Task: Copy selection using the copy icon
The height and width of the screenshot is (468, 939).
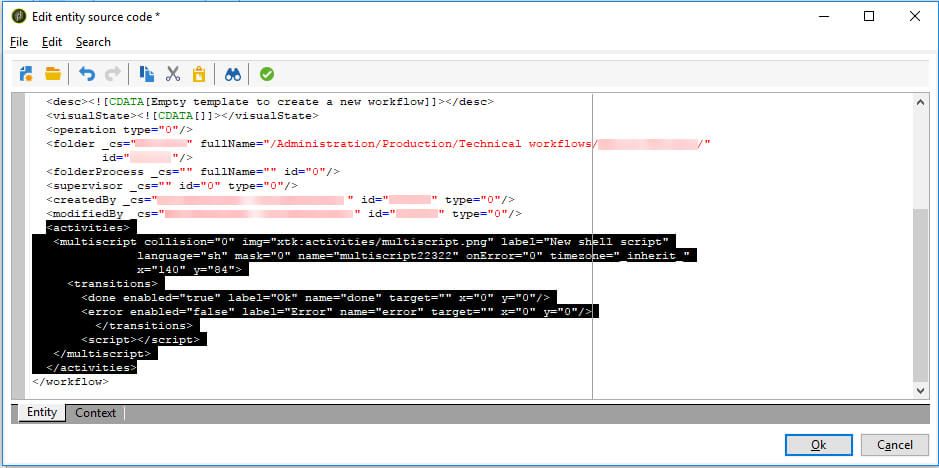Action: pyautogui.click(x=147, y=74)
